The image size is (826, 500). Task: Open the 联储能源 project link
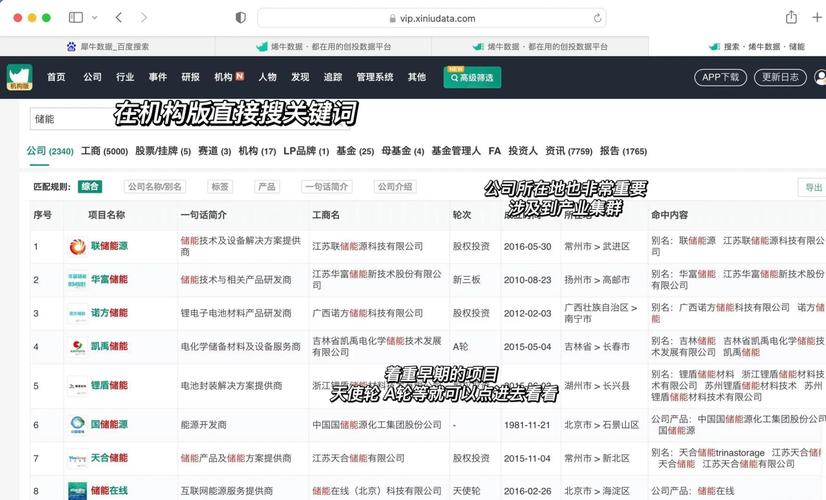click(109, 246)
